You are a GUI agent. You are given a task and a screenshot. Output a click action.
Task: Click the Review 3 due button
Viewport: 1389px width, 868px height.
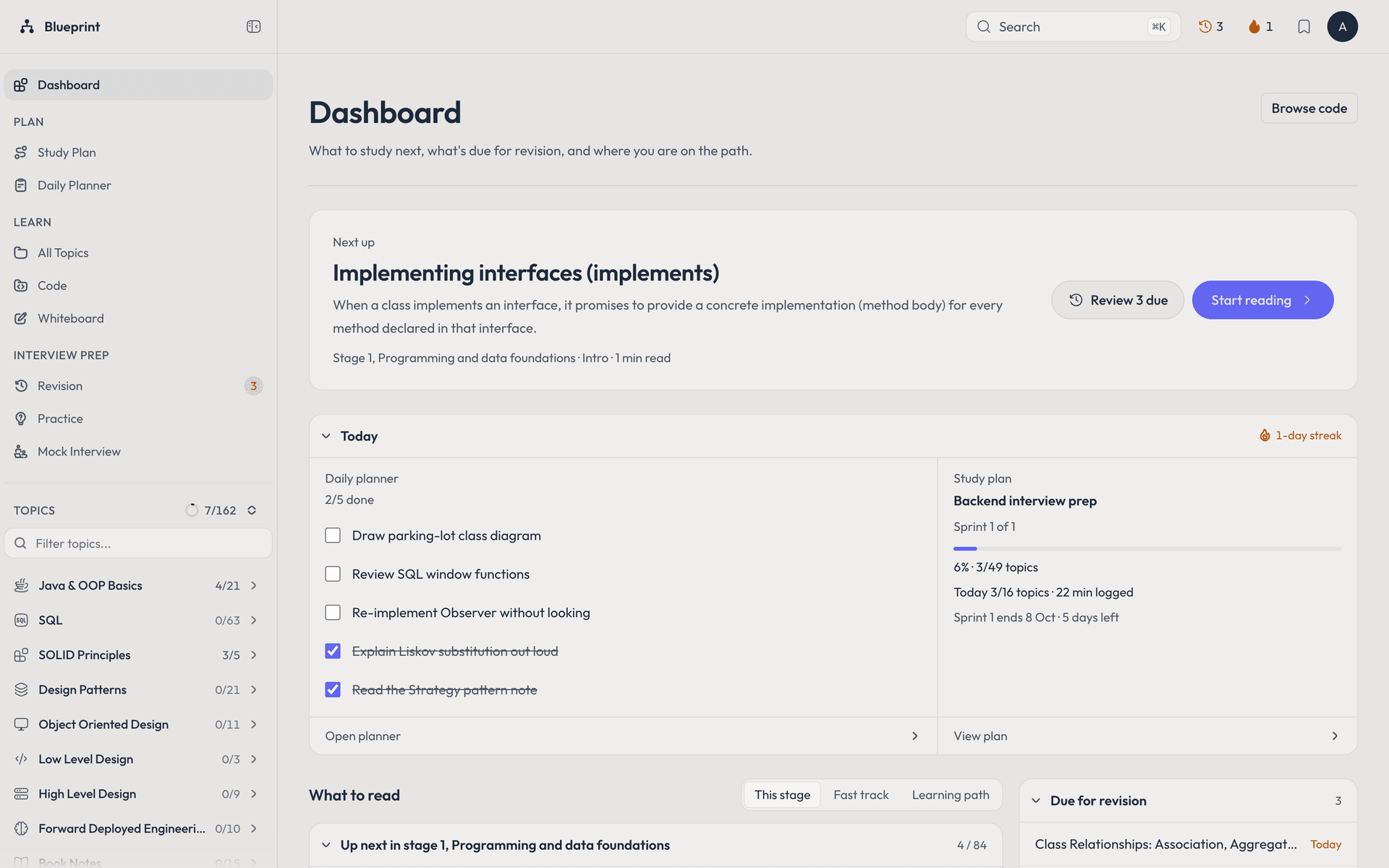(1118, 300)
